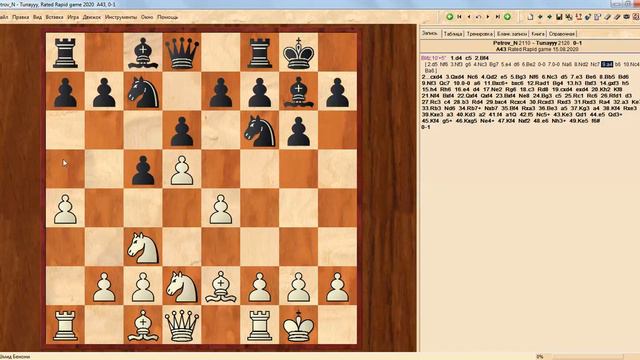Image resolution: width=640 pixels, height=360 pixels.
Task: Click the first black diamond toolbar icon
Action: pyautogui.click(x=540, y=17)
